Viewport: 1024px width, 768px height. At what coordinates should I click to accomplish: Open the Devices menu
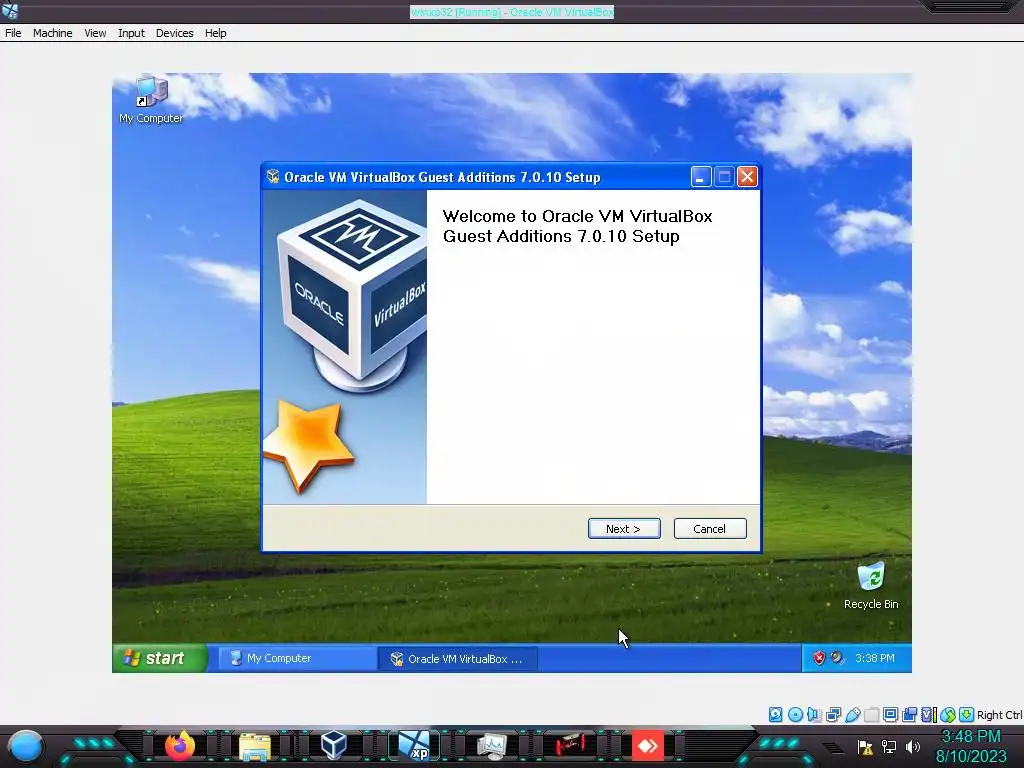[174, 33]
